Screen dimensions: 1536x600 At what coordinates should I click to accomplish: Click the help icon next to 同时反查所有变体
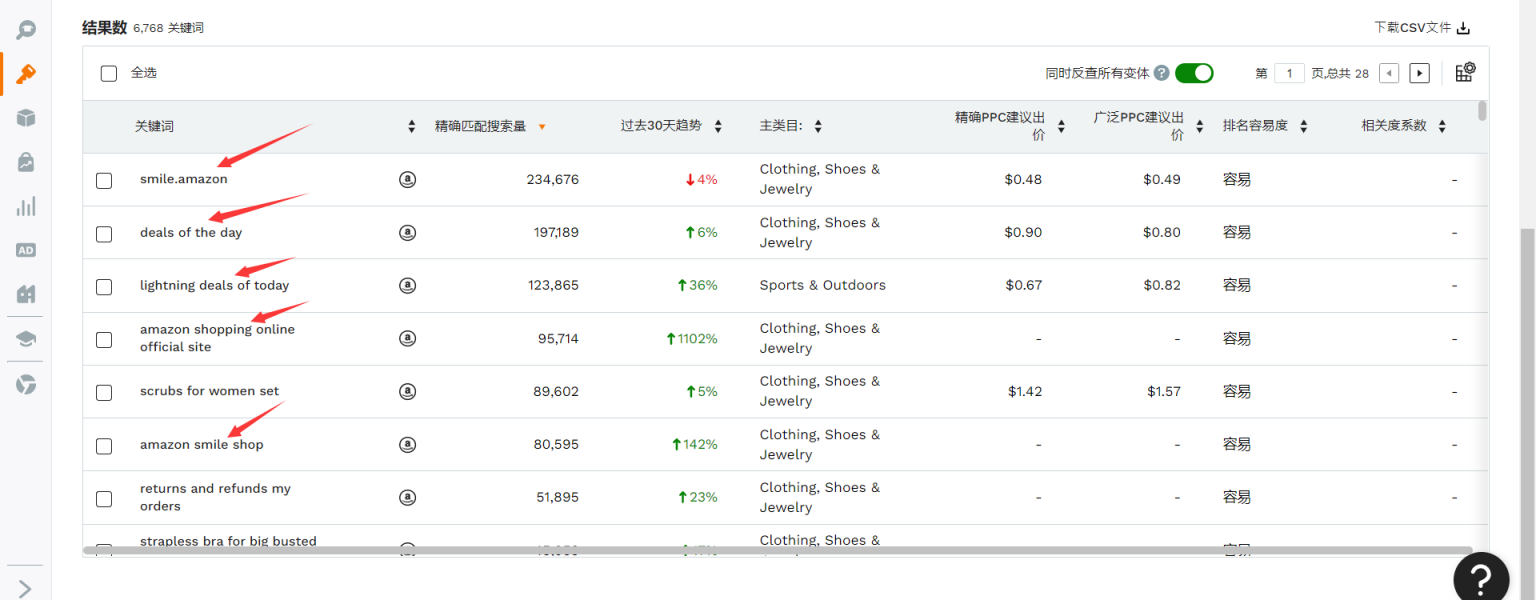pyautogui.click(x=1161, y=73)
